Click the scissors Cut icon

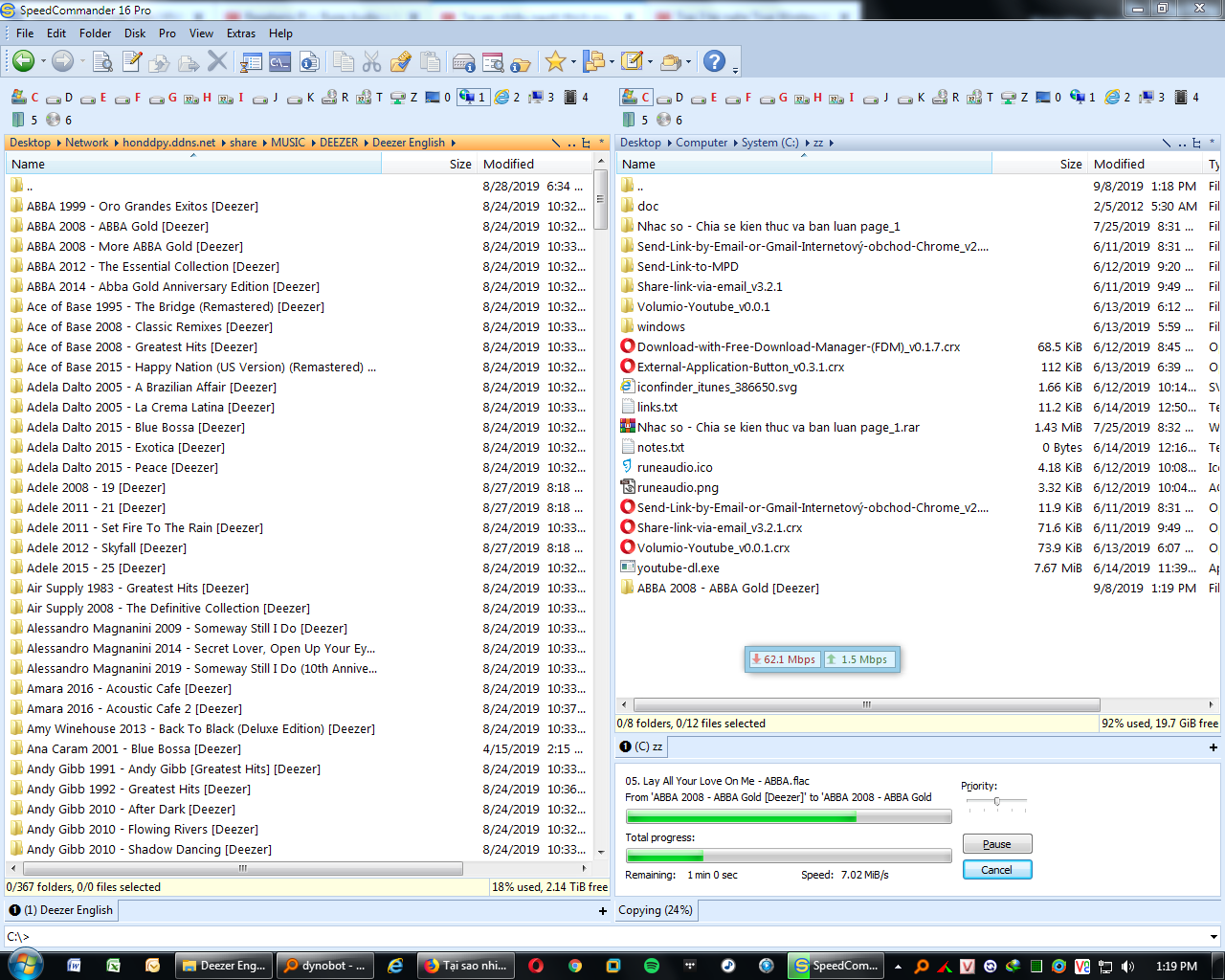click(x=371, y=61)
